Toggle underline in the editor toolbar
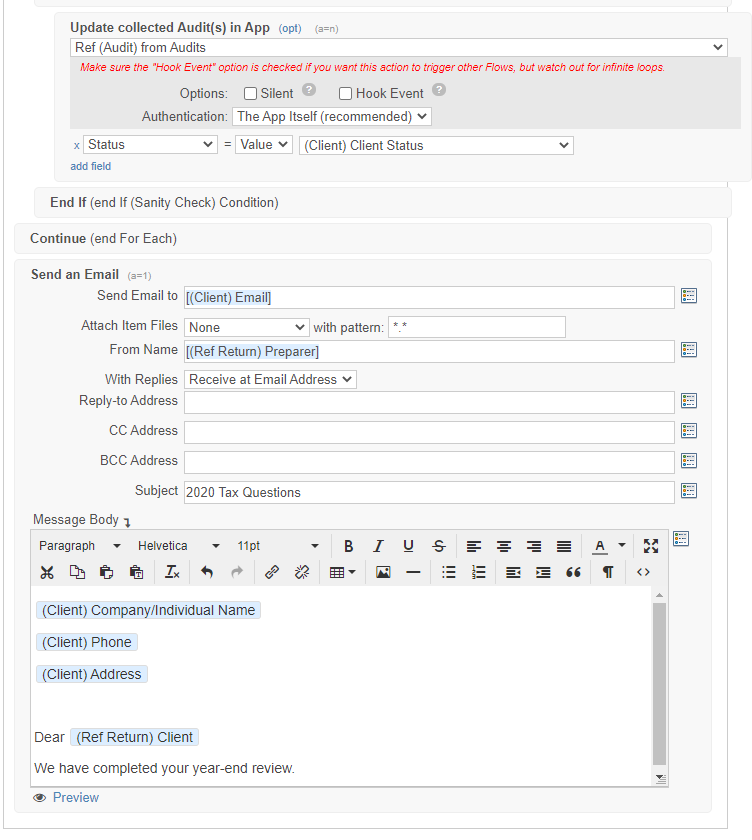 [x=408, y=546]
